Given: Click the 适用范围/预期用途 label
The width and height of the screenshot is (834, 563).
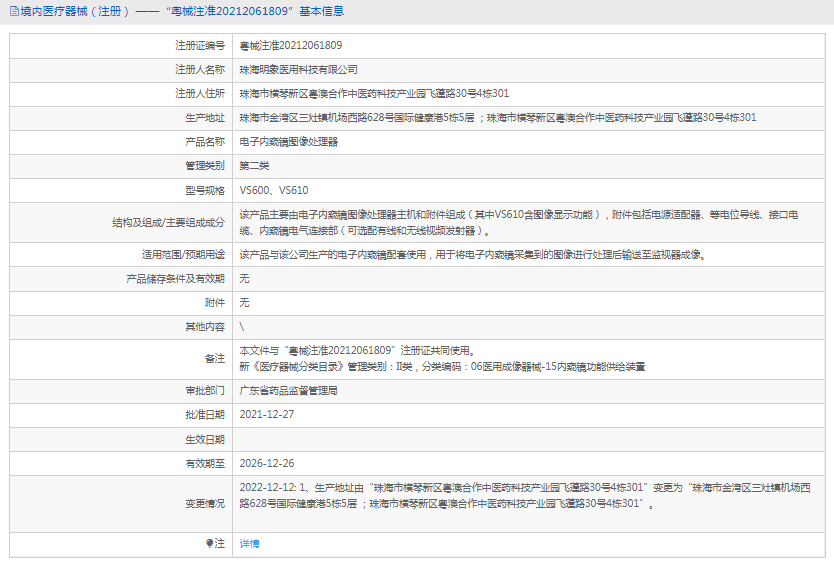Looking at the screenshot, I should 184,255.
